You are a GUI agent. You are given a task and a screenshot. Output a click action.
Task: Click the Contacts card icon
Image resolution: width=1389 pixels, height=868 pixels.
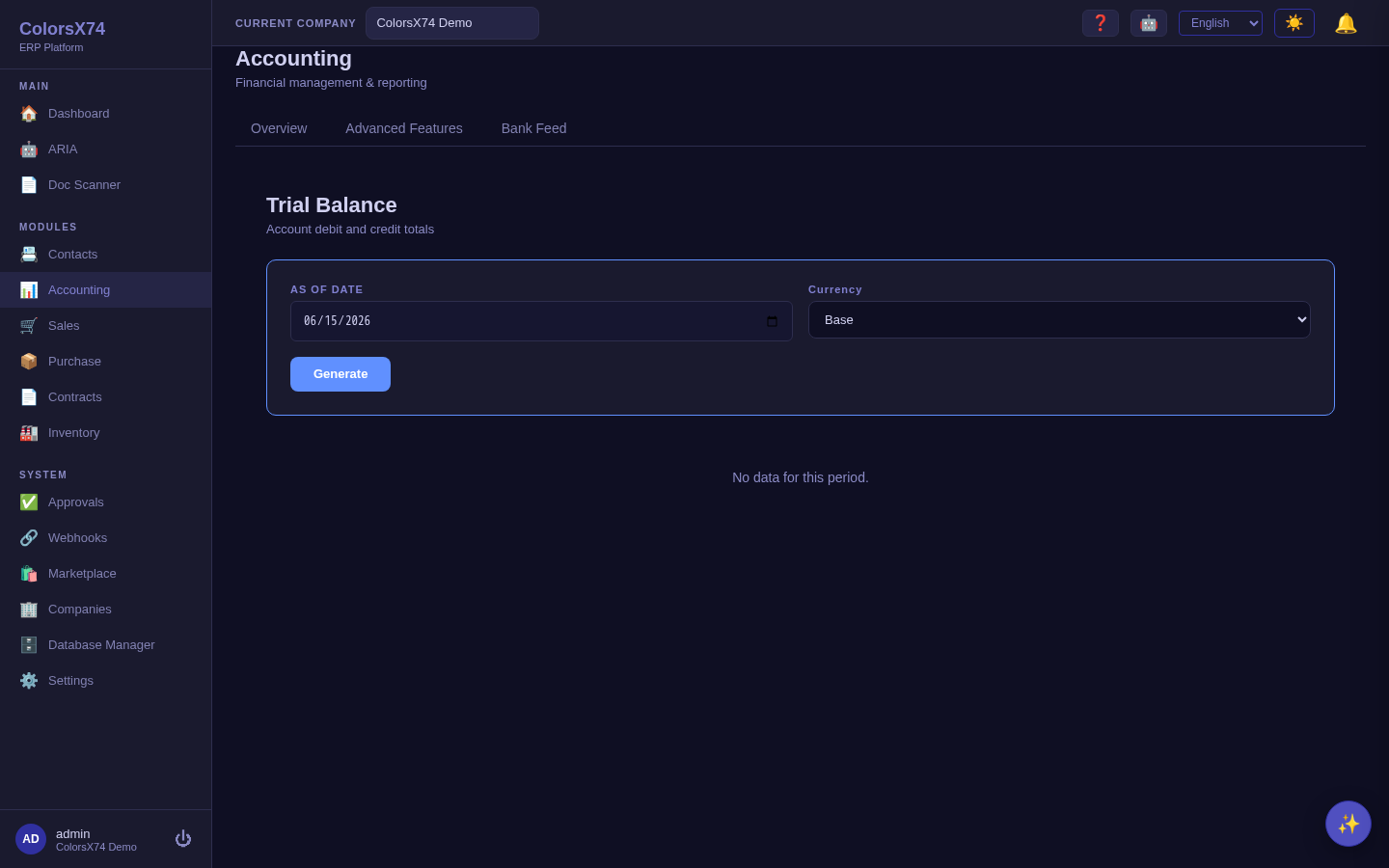(29, 255)
